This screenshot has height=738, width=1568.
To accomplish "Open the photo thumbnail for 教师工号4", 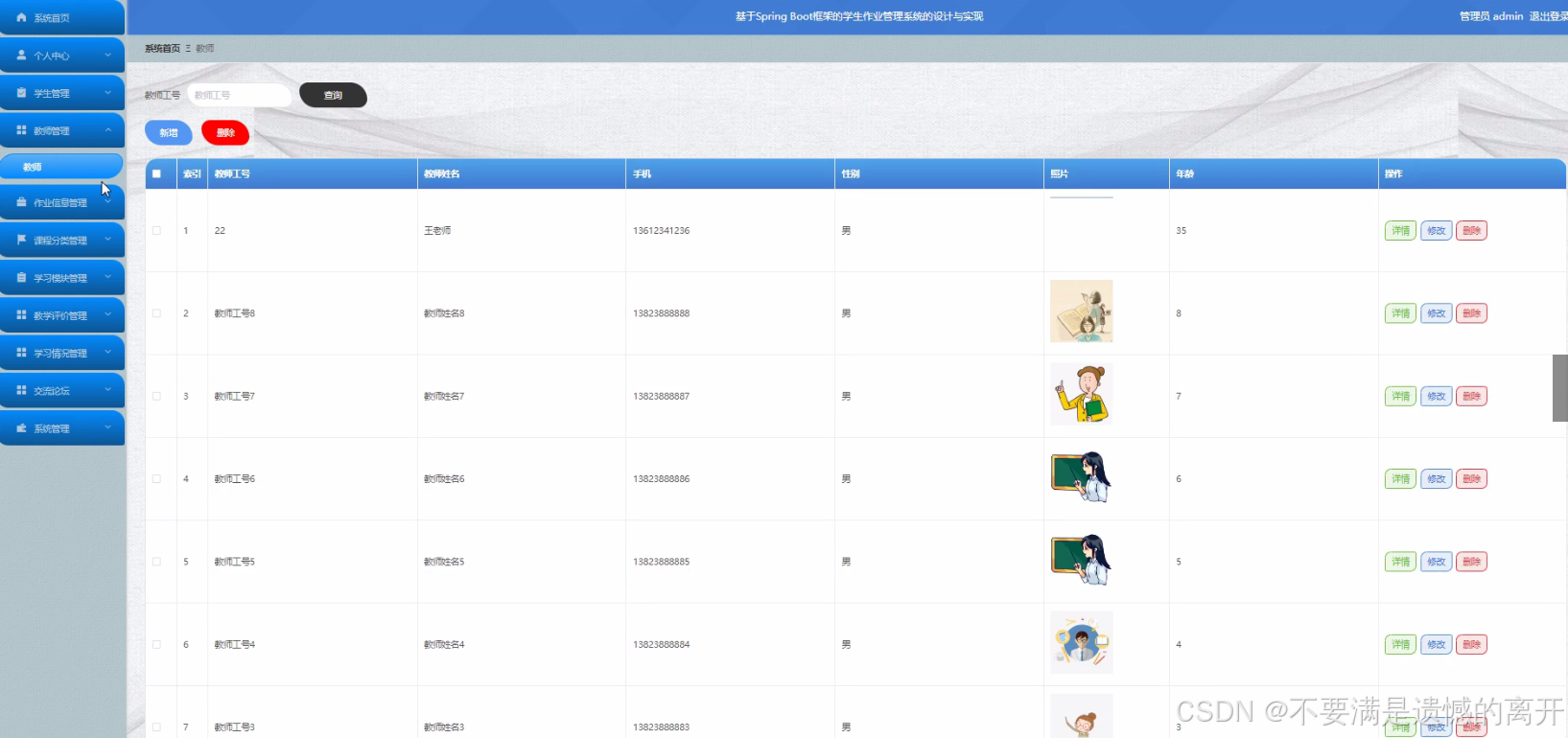I will [1081, 642].
